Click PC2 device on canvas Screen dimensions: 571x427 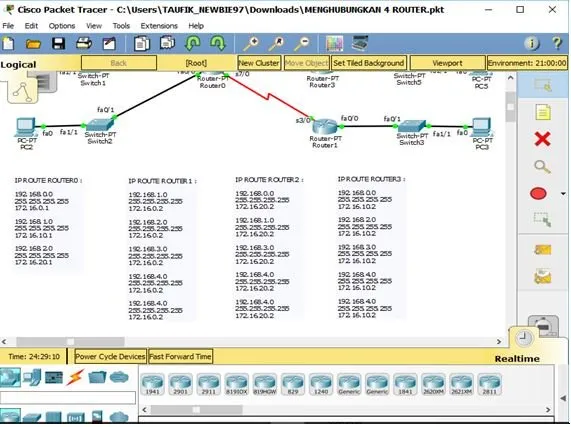[x=26, y=127]
